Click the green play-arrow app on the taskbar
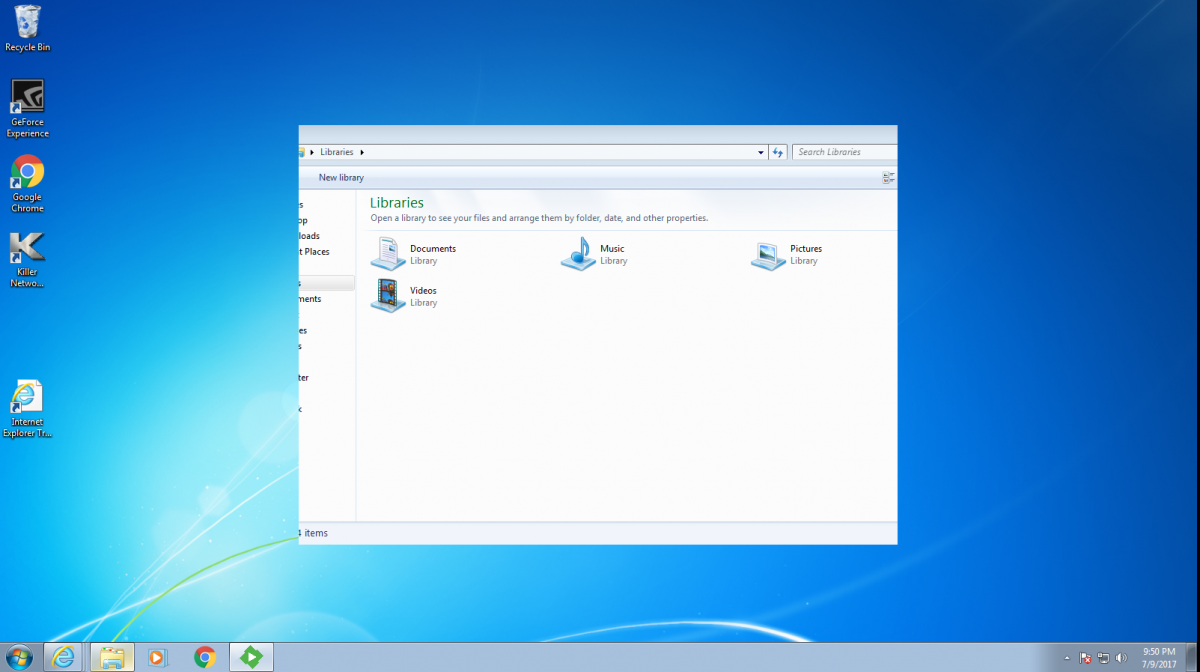 click(252, 657)
